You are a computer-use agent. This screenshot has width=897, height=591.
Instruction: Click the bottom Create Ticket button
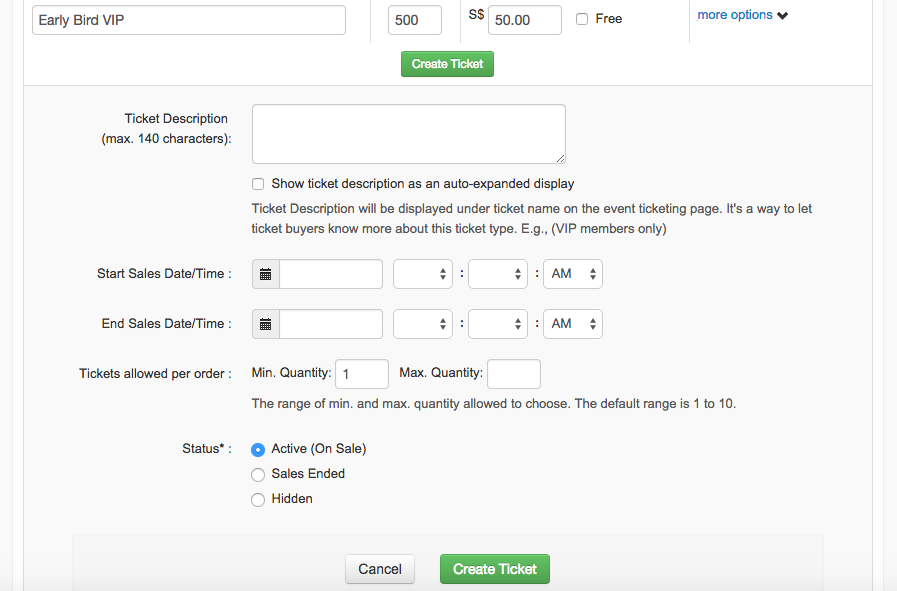tap(495, 569)
